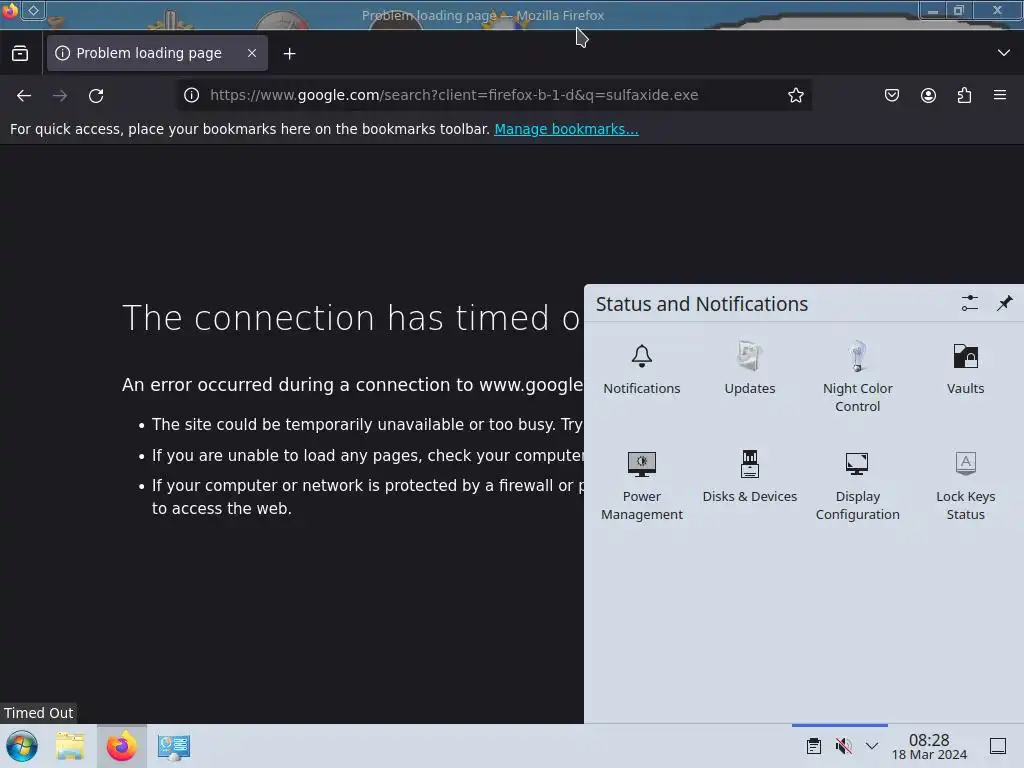
Task: Reload the current page
Action: click(x=96, y=95)
